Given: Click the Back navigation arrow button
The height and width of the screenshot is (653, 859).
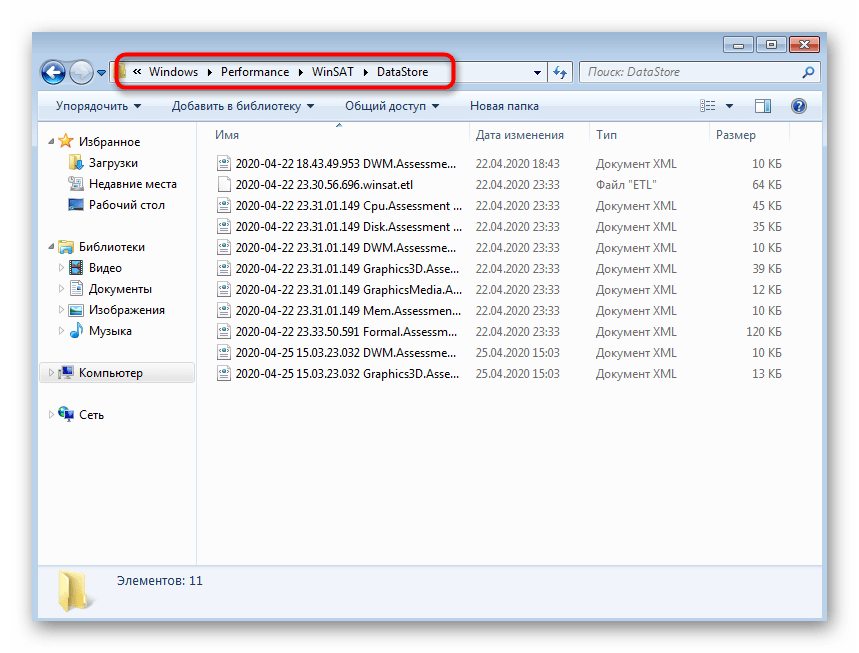Looking at the screenshot, I should [53, 72].
